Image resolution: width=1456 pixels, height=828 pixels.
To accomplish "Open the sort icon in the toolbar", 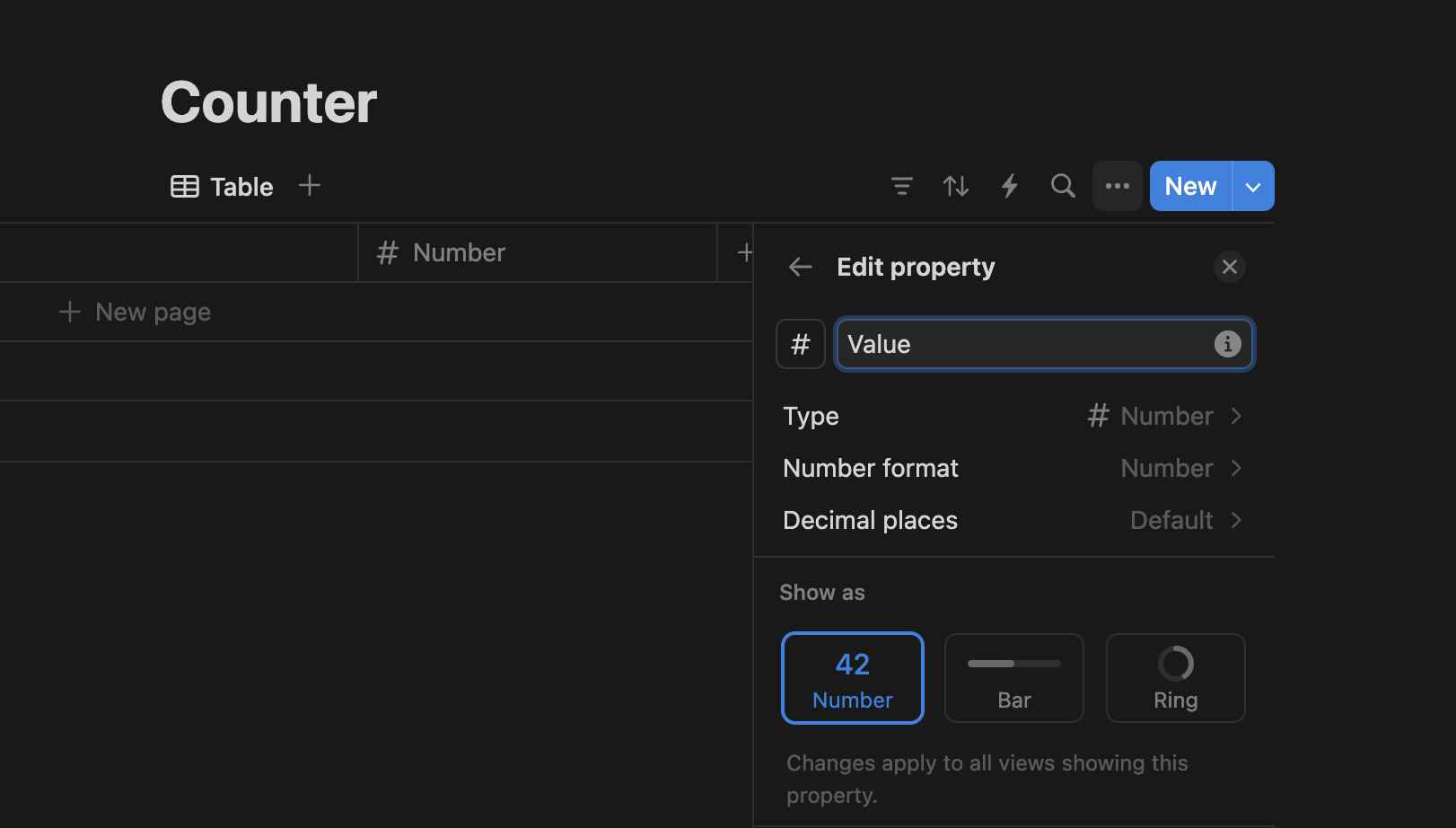I will [x=955, y=186].
